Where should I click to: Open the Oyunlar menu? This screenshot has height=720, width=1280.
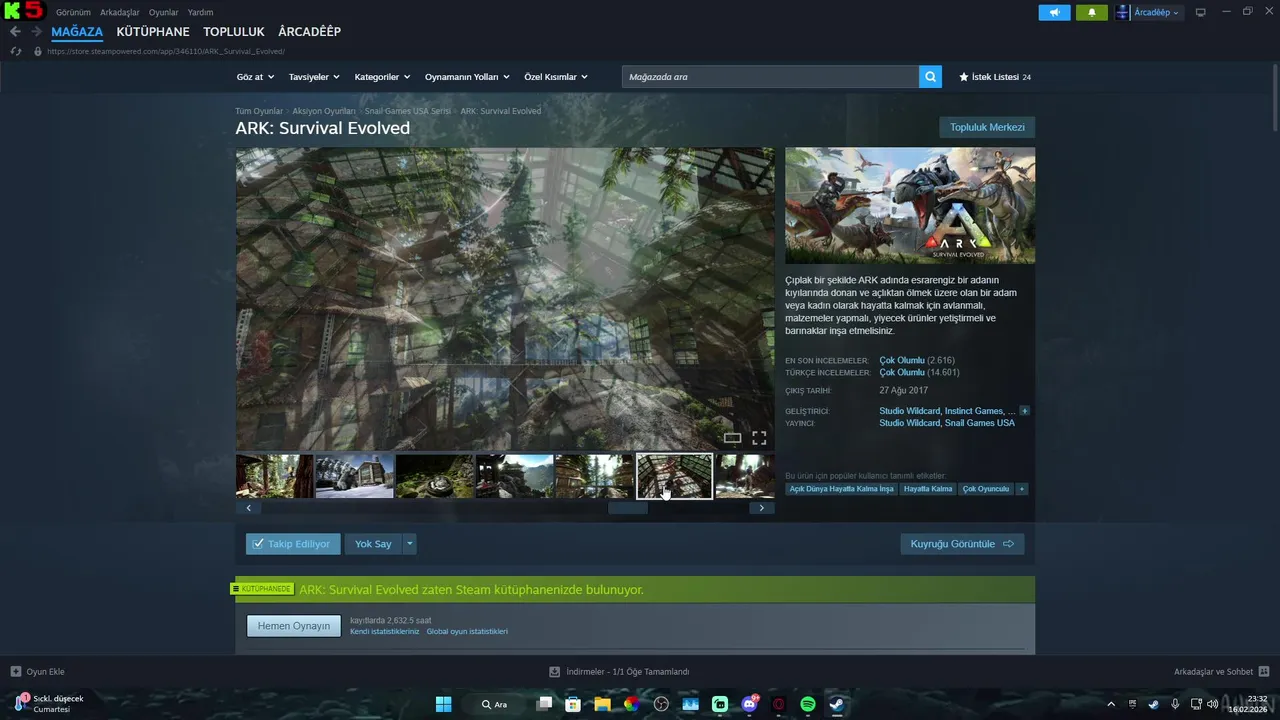coord(164,12)
